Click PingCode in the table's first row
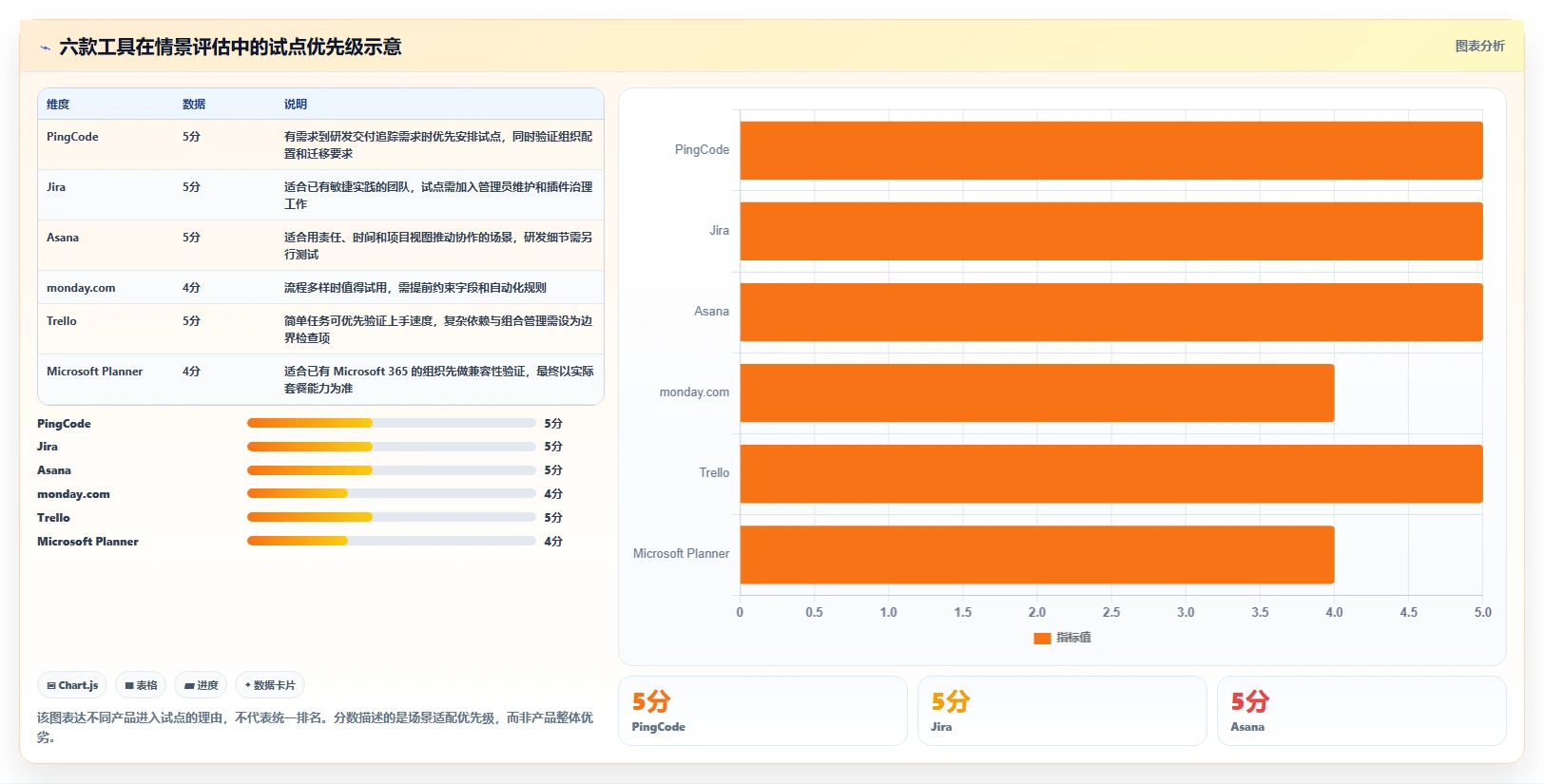The width and height of the screenshot is (1544, 784). (x=72, y=137)
